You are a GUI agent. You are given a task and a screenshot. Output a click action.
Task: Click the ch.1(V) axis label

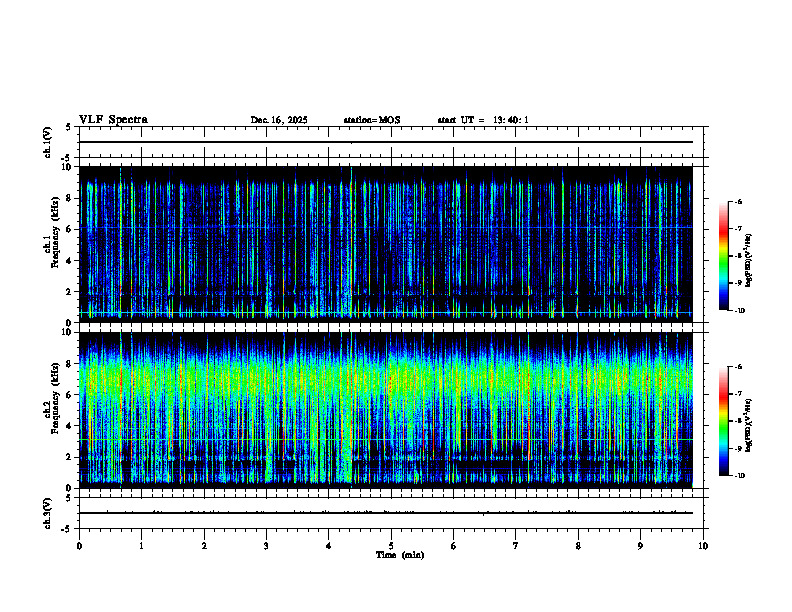tap(47, 142)
